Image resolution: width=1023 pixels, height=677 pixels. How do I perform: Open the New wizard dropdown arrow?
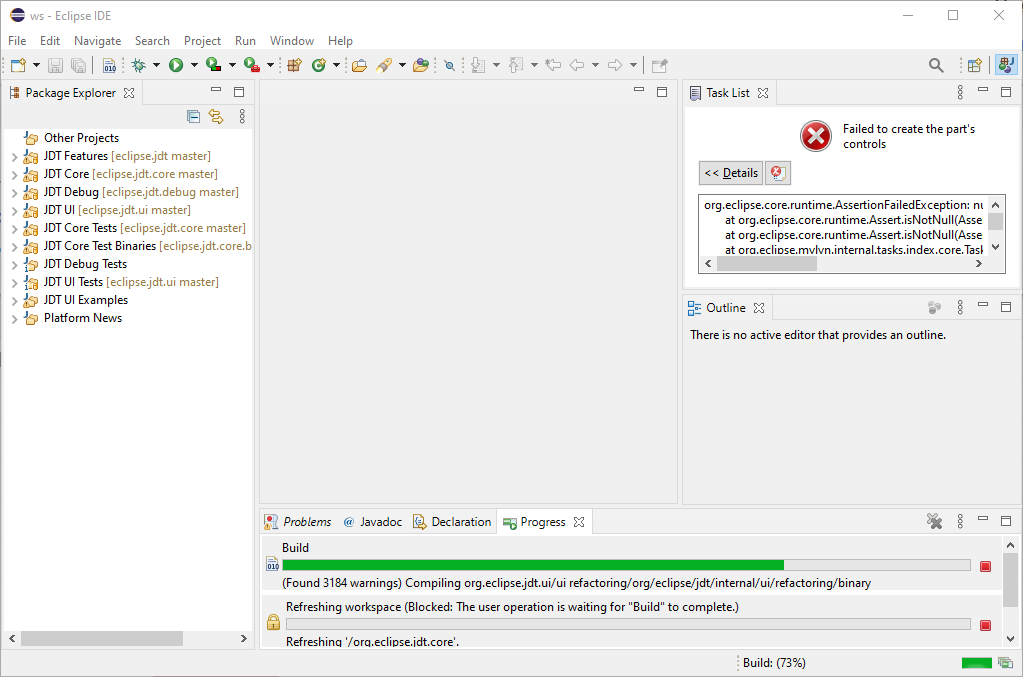[36, 65]
